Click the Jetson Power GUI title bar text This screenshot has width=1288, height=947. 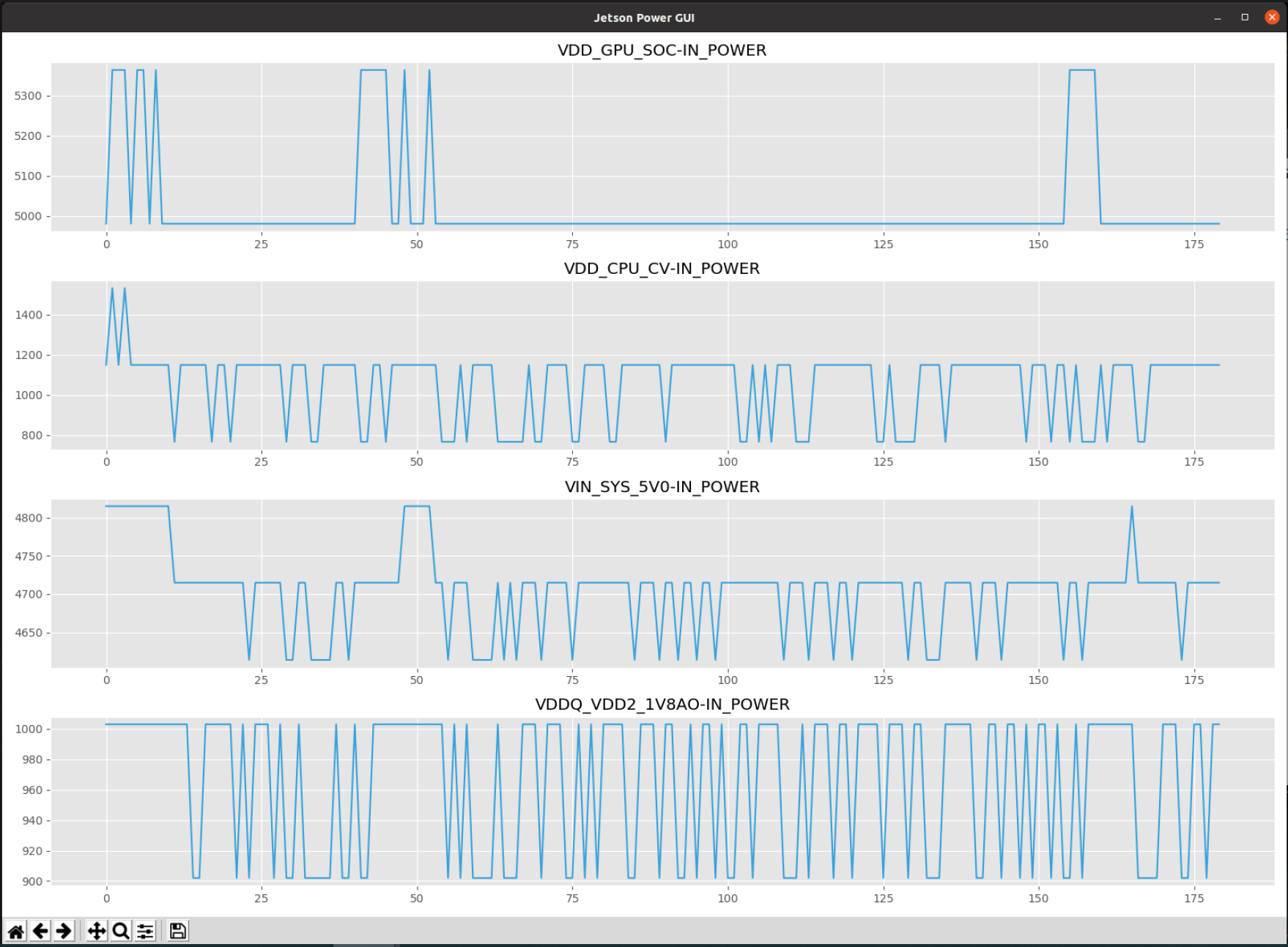[x=643, y=16]
